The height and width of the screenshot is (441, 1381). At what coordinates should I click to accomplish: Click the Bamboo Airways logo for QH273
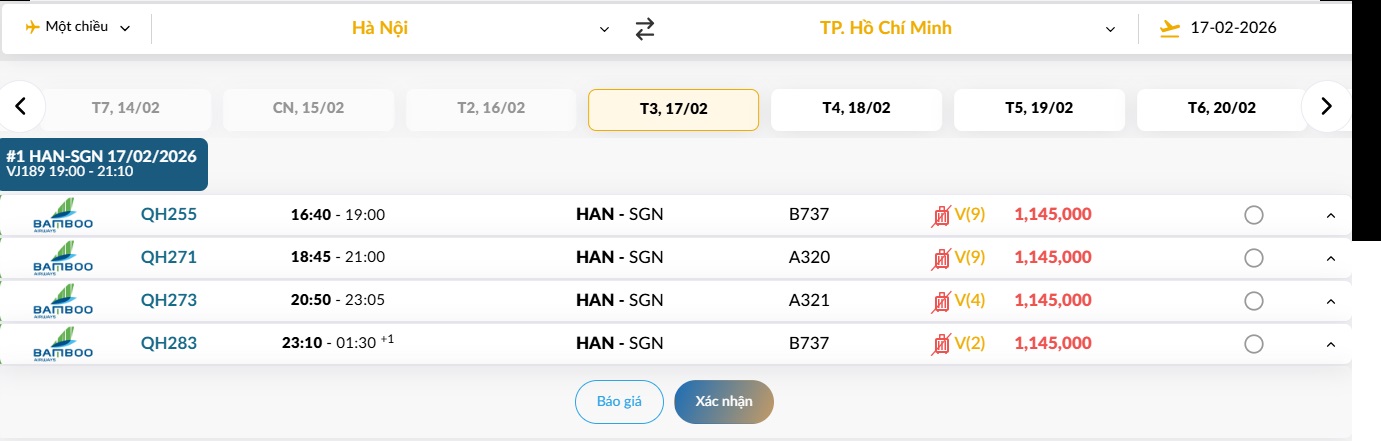63,300
